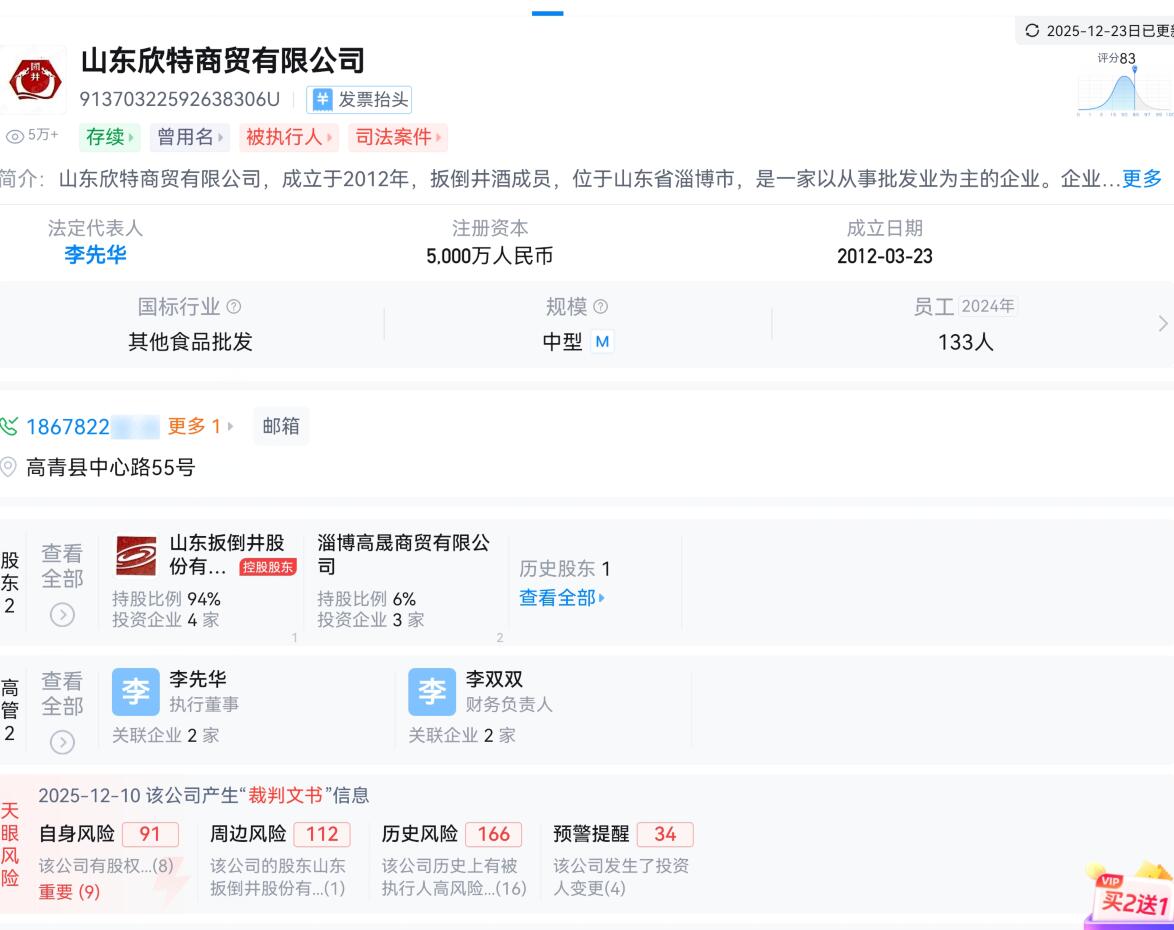Image resolution: width=1174 pixels, height=930 pixels.
Task: Click the company logo of 山东欣特商贸
Action: click(x=34, y=79)
